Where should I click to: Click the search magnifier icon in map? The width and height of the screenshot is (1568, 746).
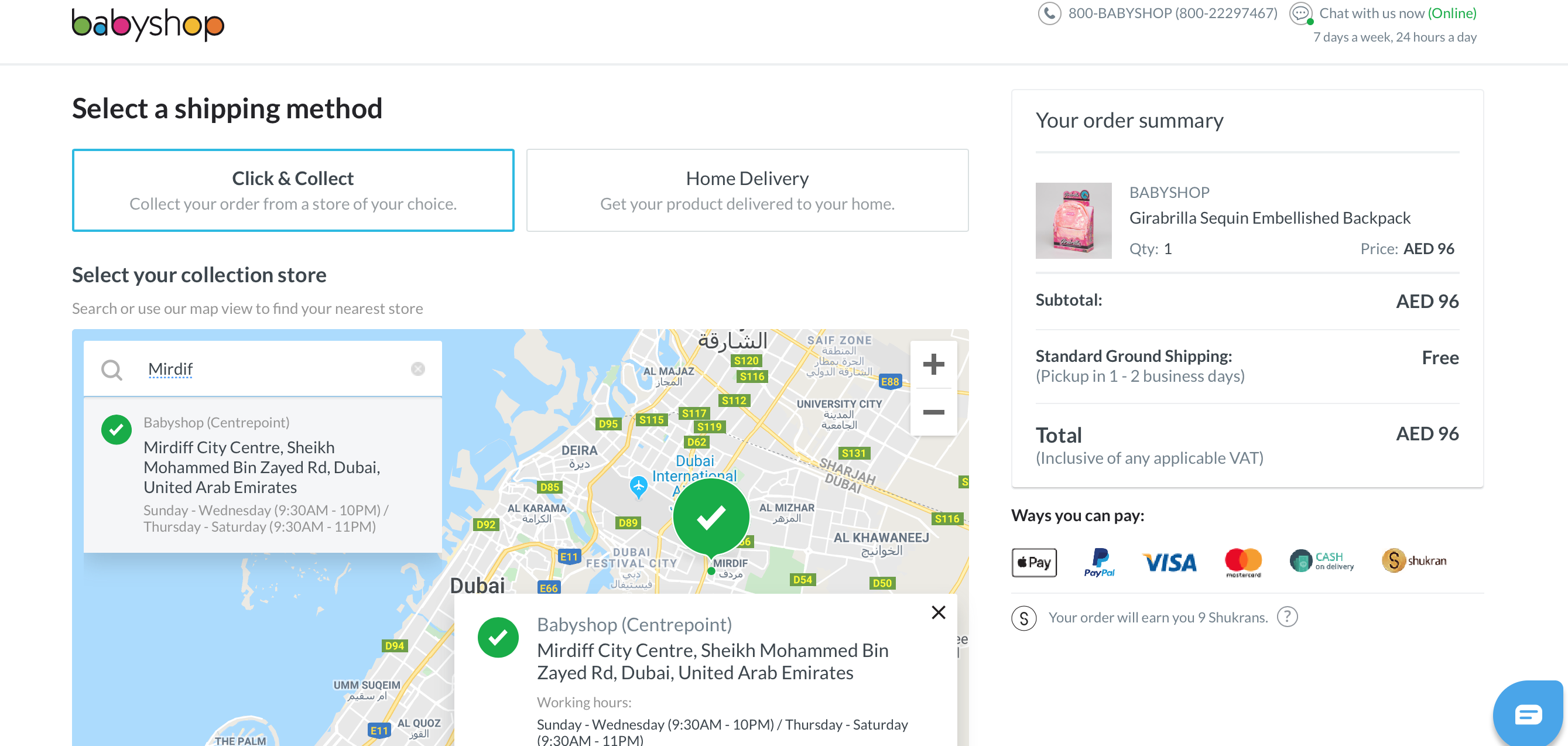point(111,369)
